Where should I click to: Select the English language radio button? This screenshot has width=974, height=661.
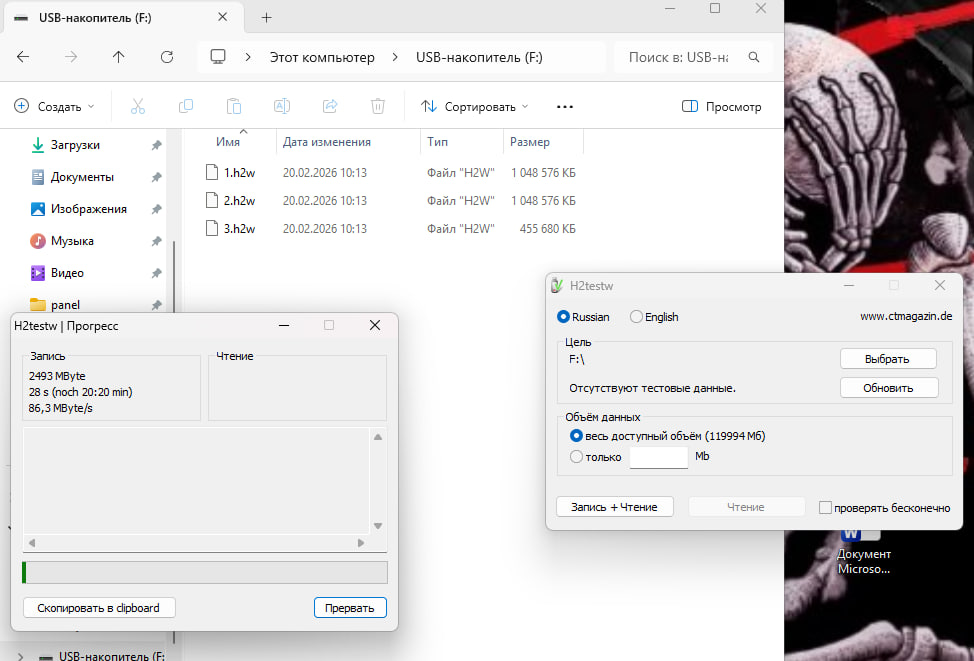(x=637, y=317)
